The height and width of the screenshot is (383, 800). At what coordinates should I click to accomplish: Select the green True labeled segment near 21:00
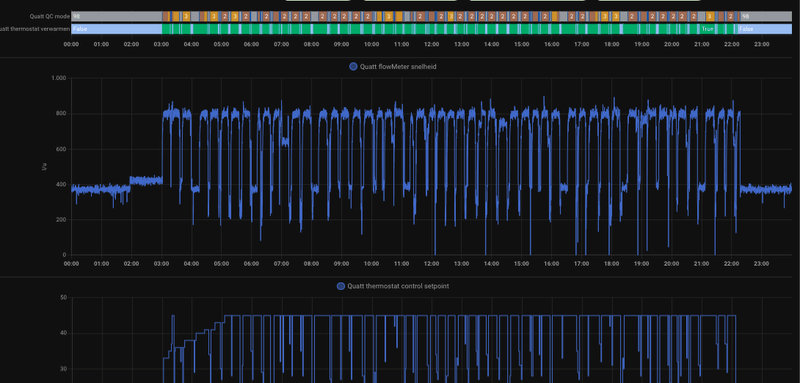708,29
